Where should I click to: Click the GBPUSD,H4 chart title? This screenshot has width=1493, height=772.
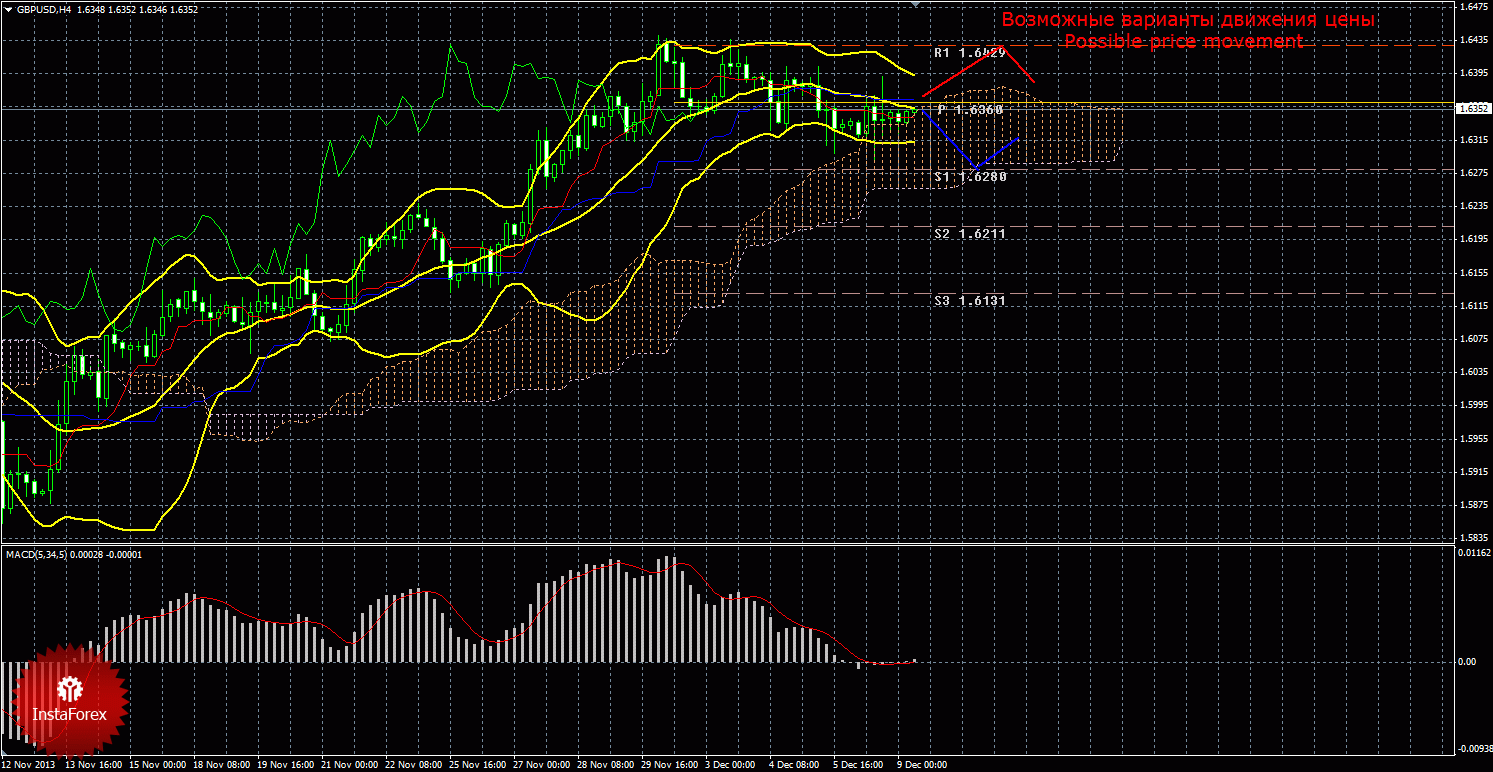tap(43, 9)
